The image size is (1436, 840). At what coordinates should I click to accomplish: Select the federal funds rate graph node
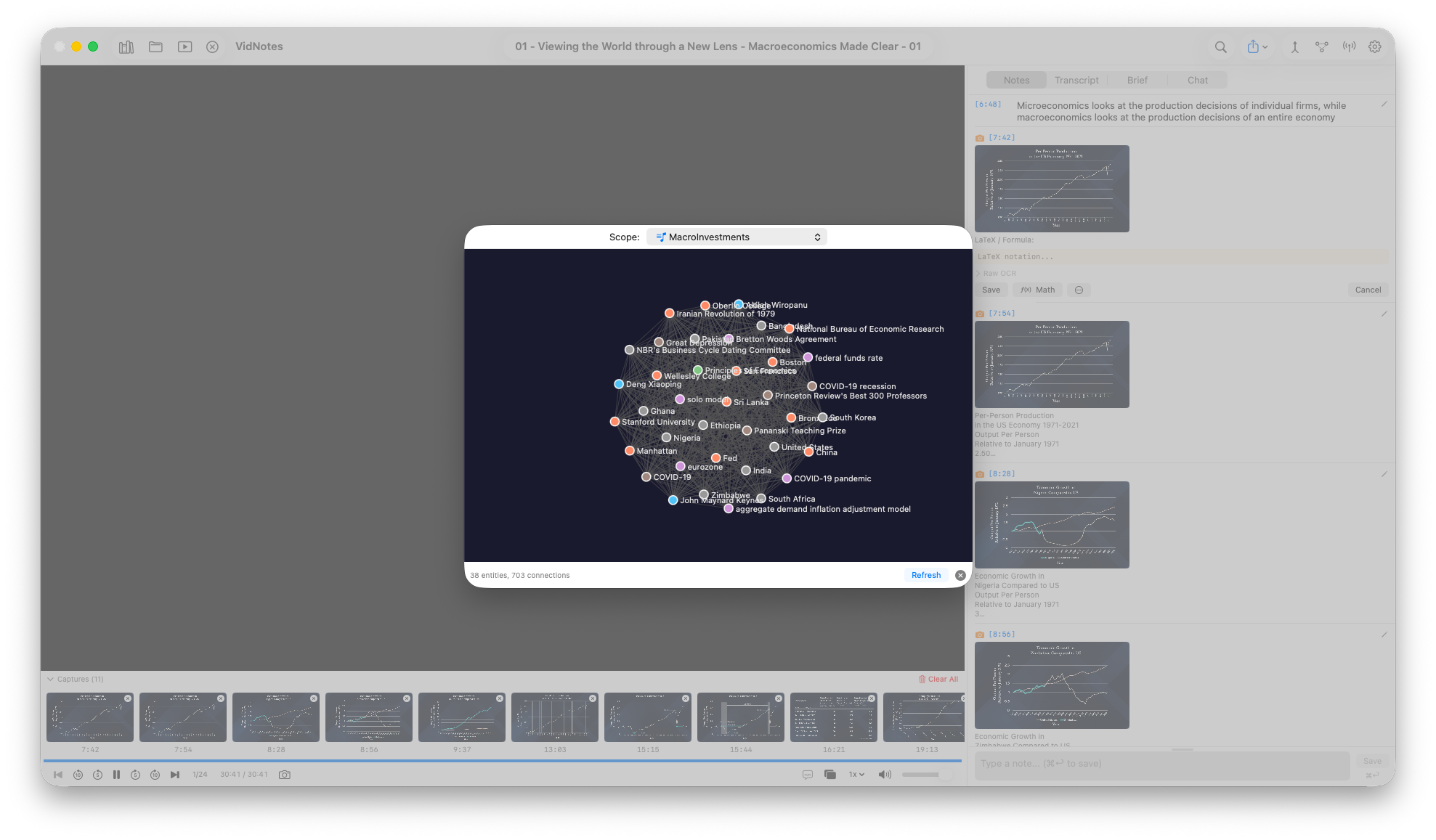(808, 357)
